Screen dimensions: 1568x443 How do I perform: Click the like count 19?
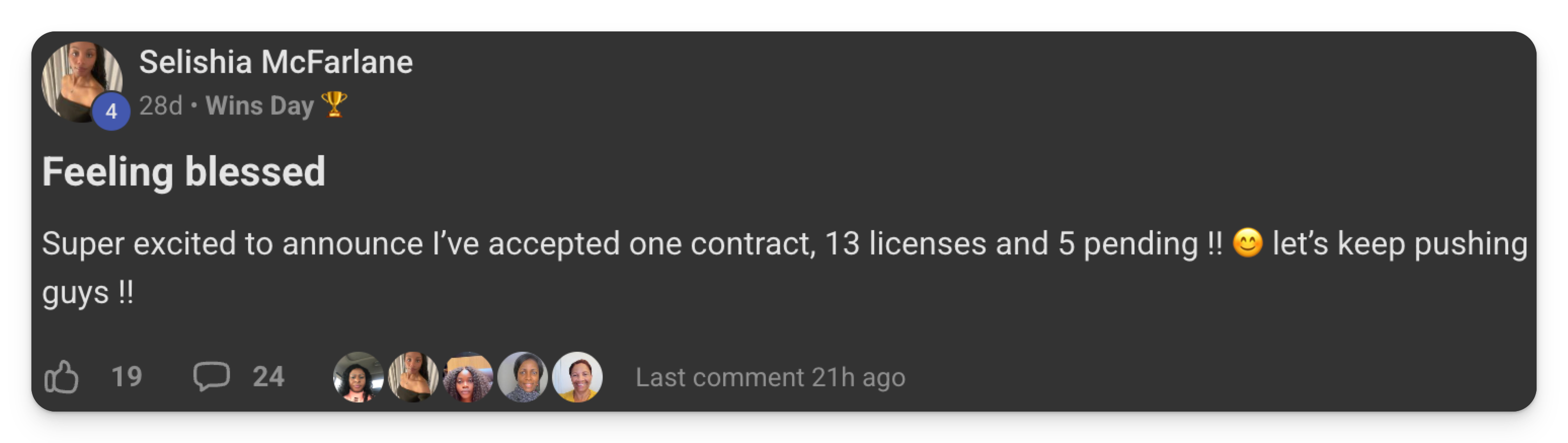click(x=127, y=377)
